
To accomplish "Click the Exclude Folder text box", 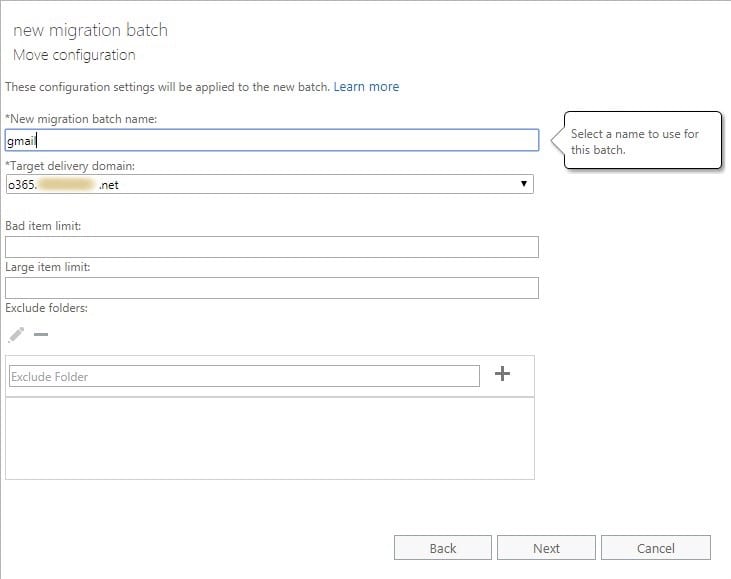I will 244,376.
